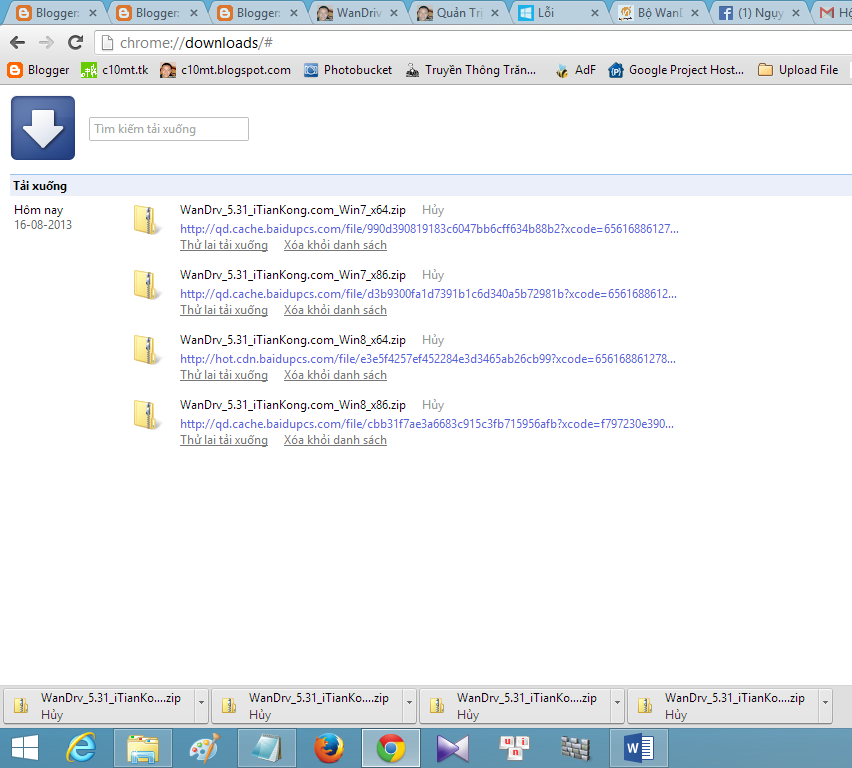Click the zip icon for Win7_x64 download
Viewport: 852px width, 768px height.
pos(147,220)
